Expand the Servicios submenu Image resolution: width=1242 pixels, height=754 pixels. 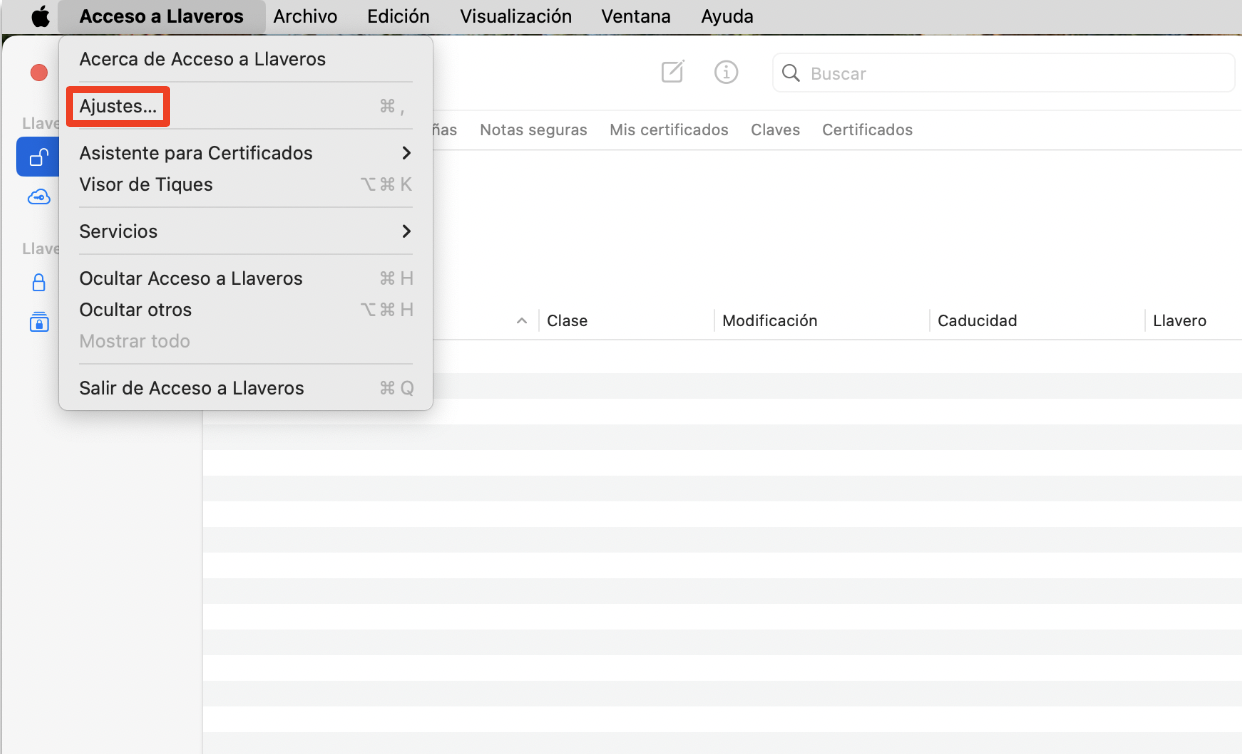118,231
